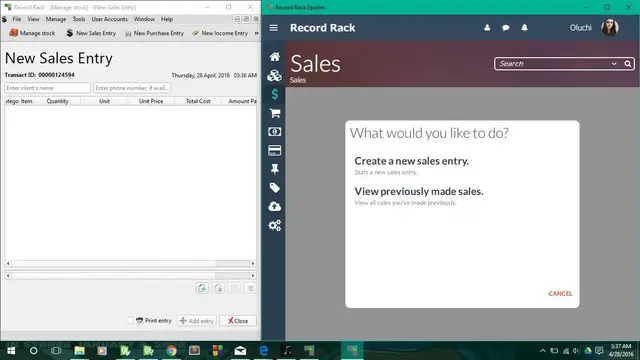The image size is (640, 360).
Task: Click the search magnifier icon in Sales header
Action: pyautogui.click(x=628, y=64)
